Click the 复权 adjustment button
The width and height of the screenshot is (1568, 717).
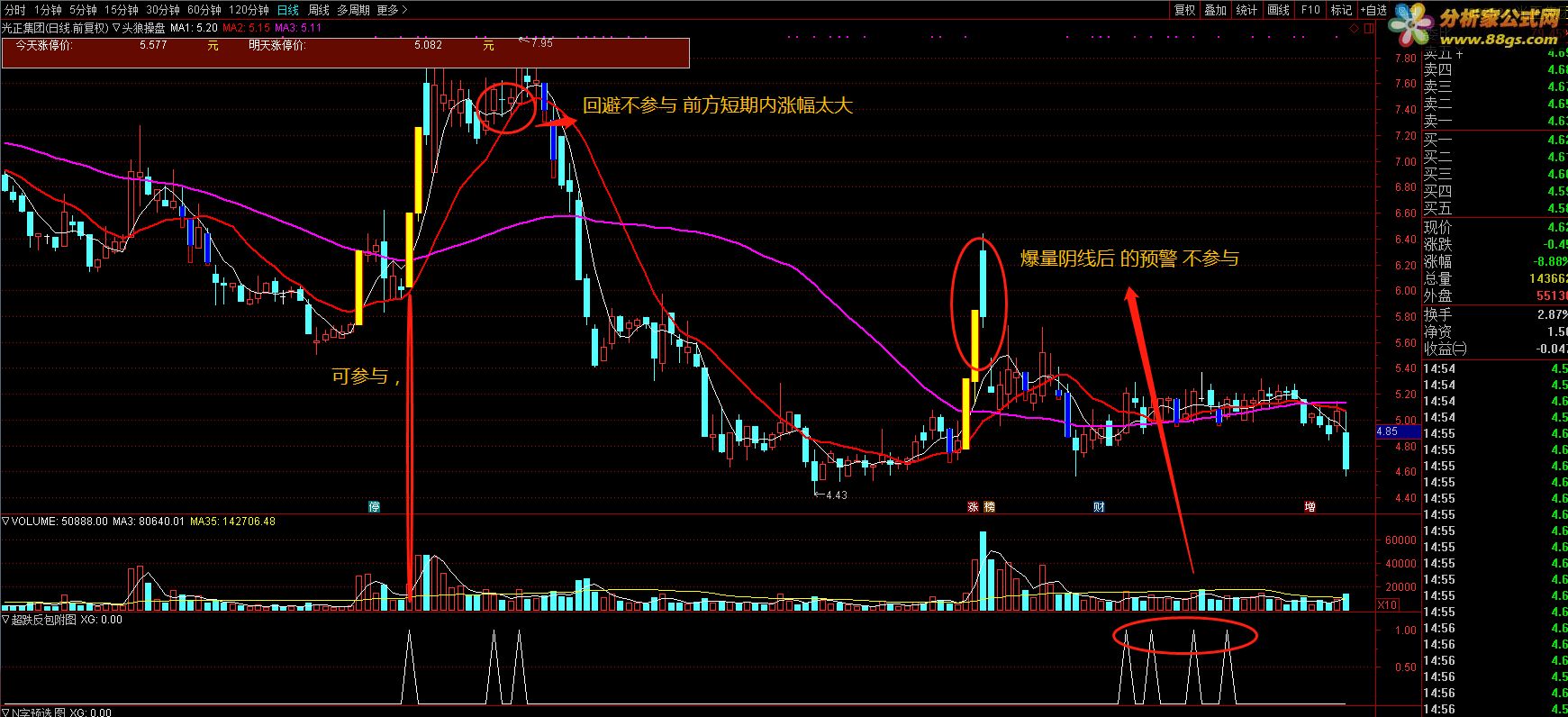pos(1184,10)
